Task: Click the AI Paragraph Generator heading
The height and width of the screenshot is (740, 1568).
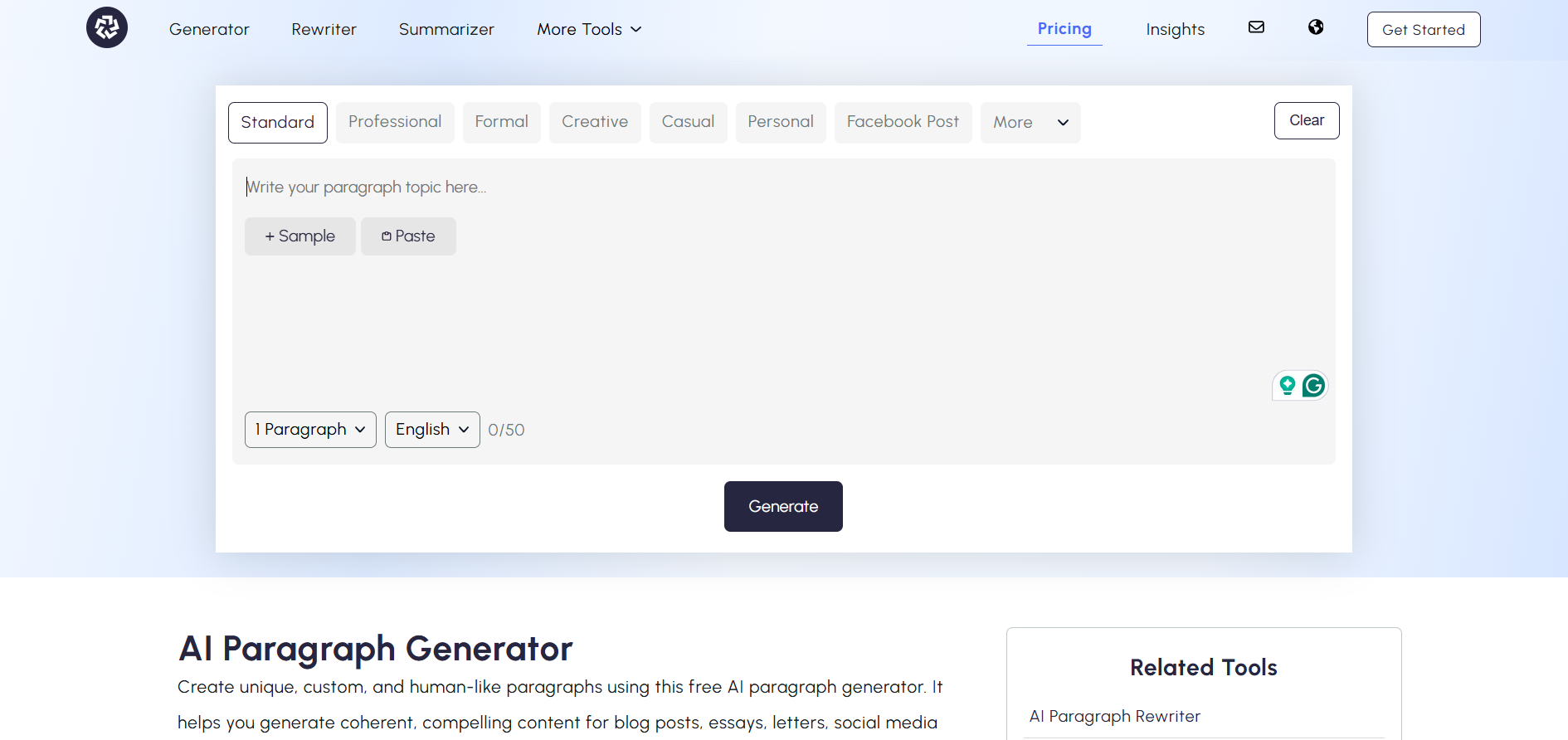Action: pos(376,649)
